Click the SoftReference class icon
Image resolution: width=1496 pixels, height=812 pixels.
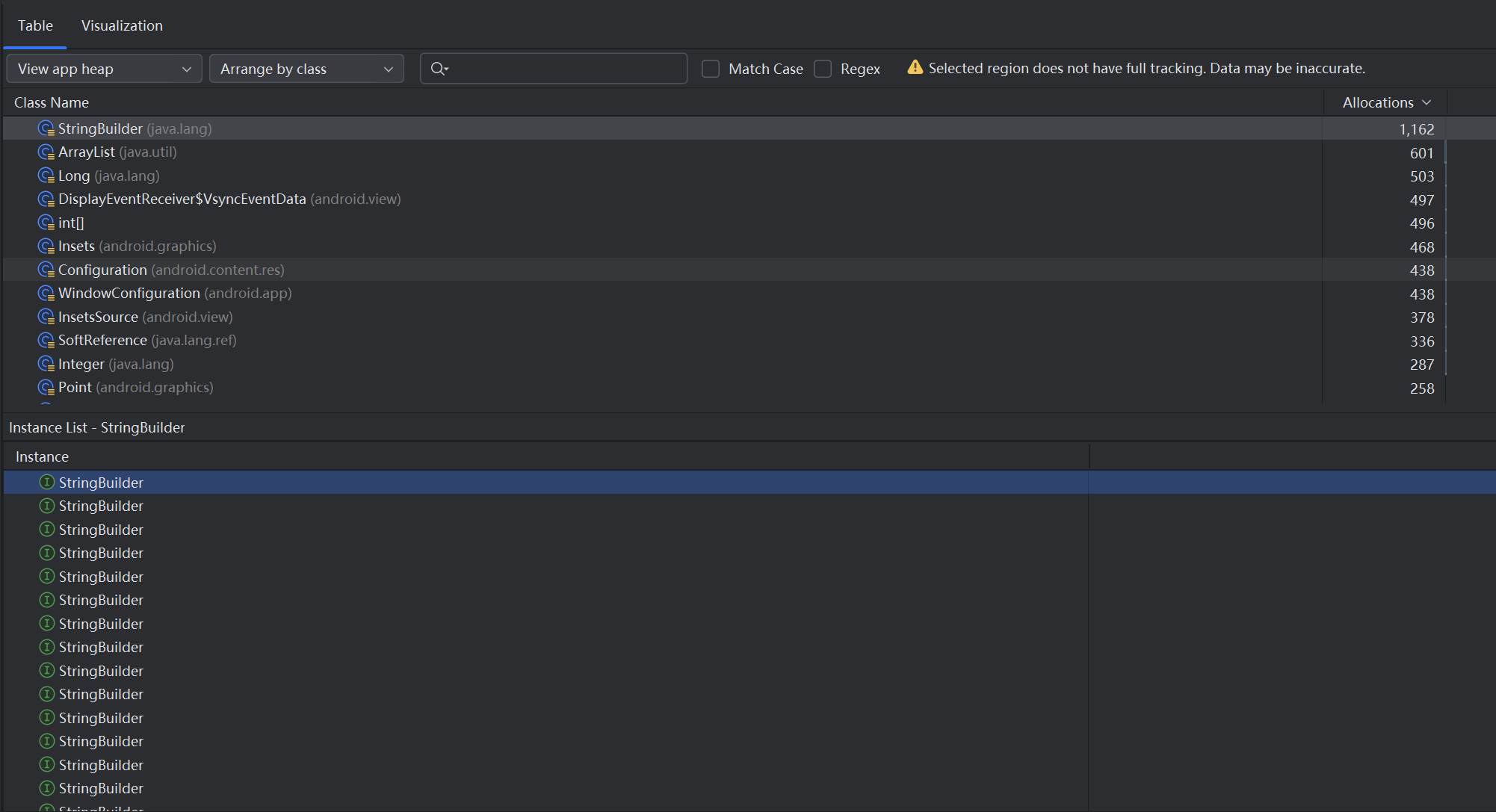46,341
